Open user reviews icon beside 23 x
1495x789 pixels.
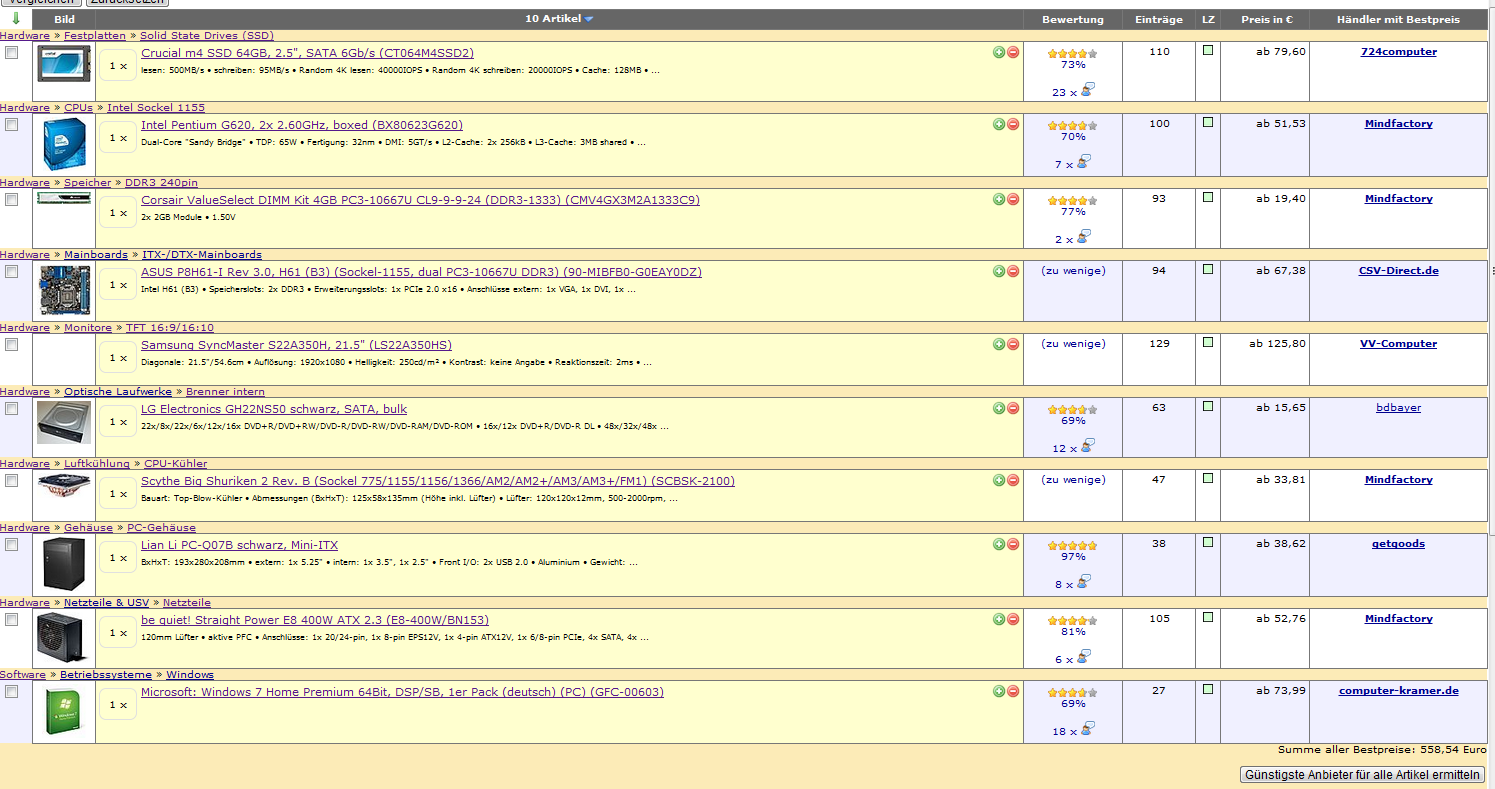[x=1086, y=90]
